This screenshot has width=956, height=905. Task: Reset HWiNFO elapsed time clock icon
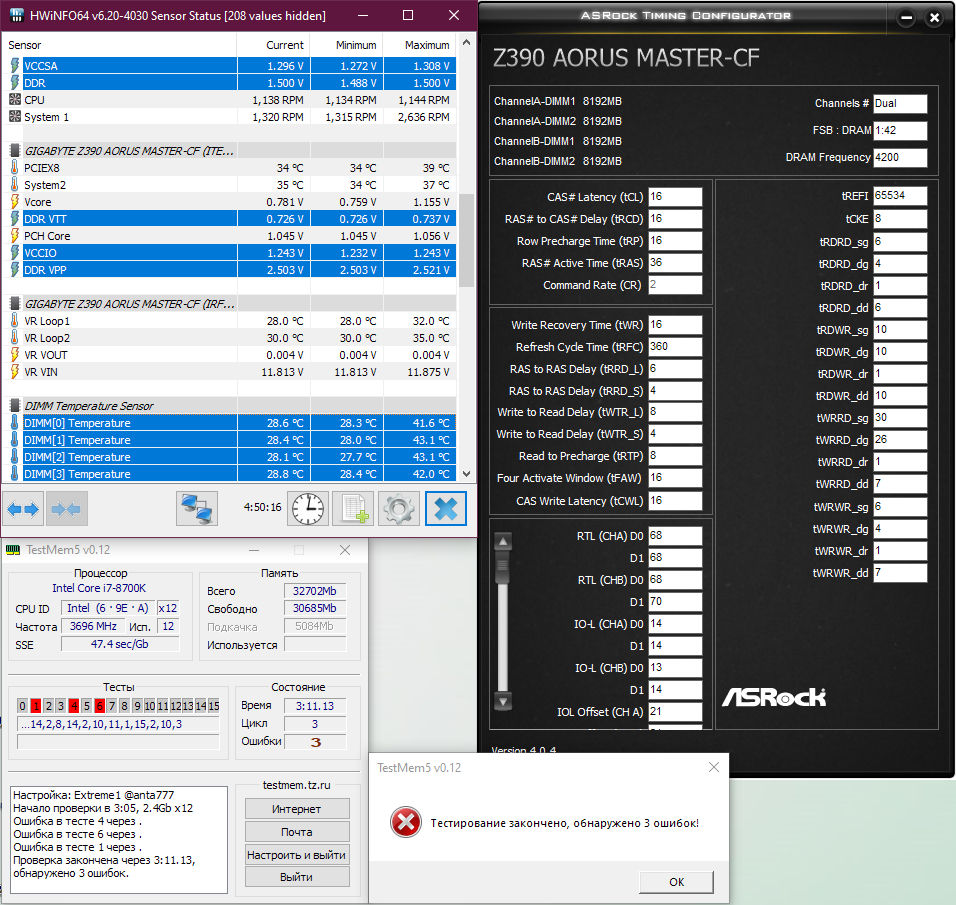click(x=308, y=509)
